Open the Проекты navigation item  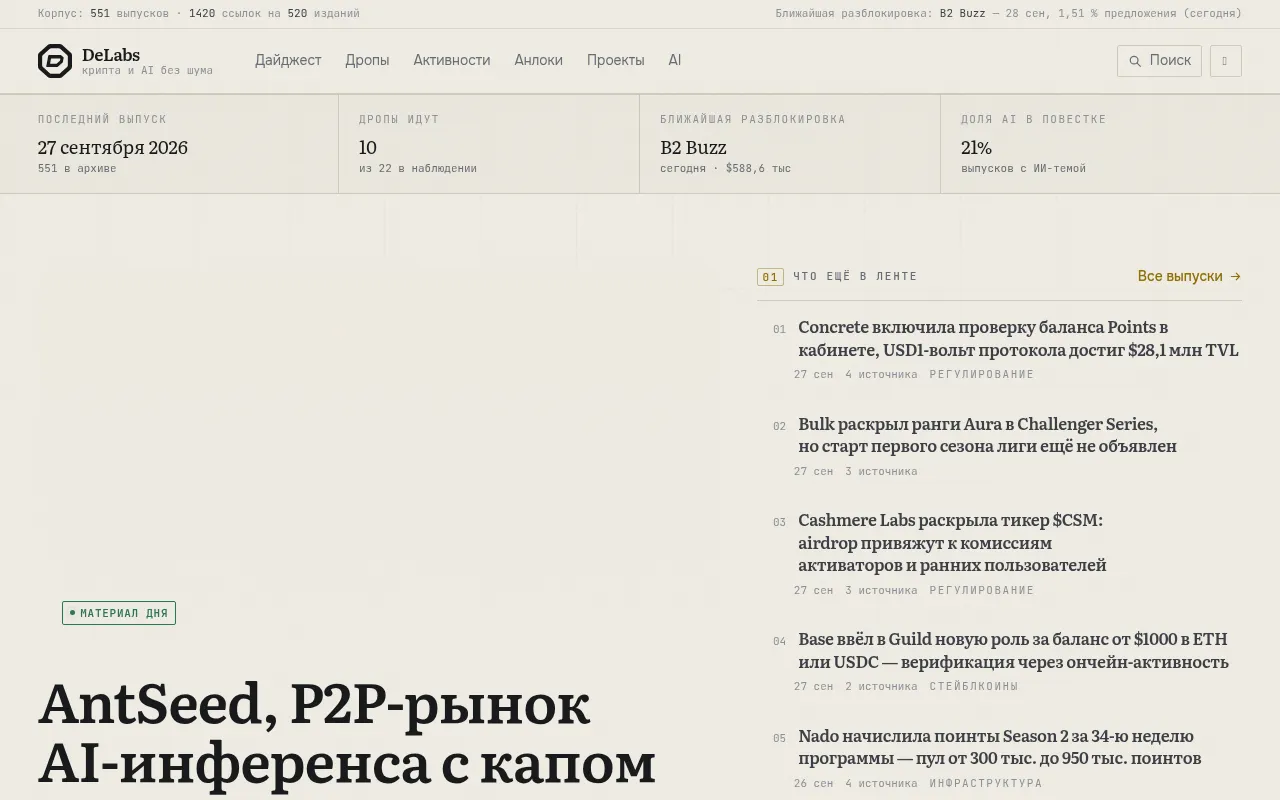615,60
